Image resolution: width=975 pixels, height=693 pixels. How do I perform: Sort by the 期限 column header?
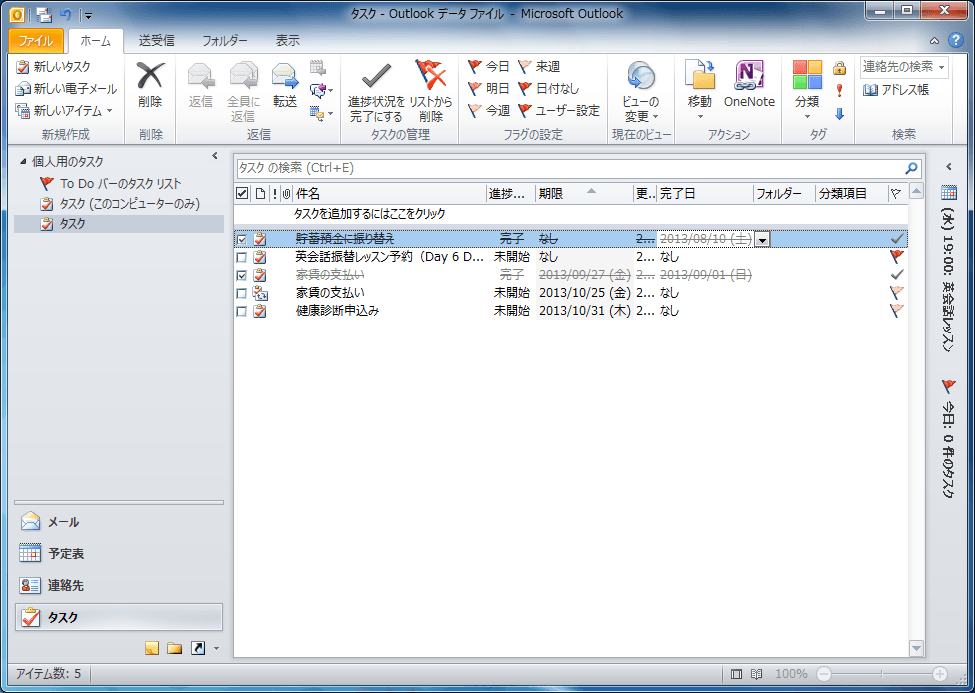coord(583,193)
